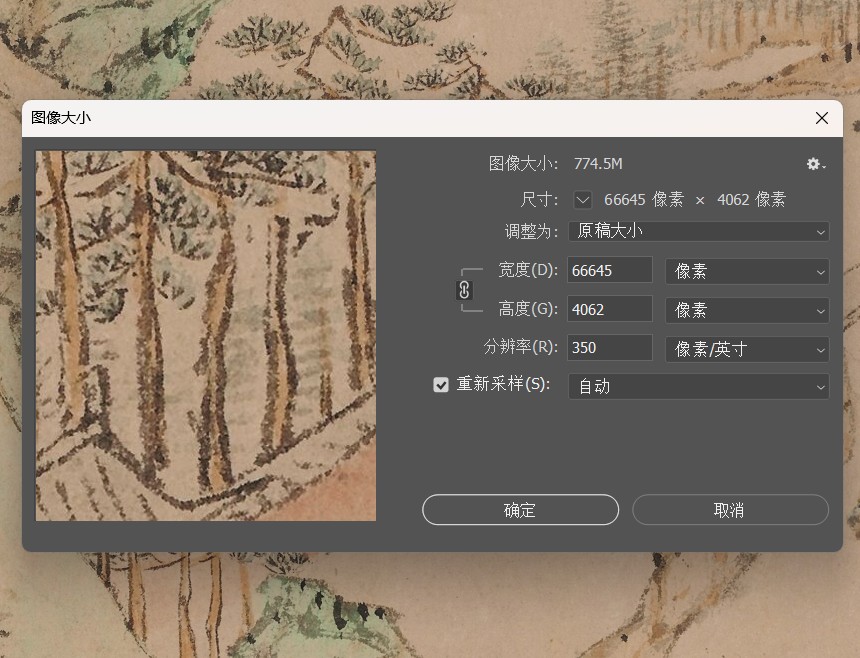
Task: Open the 宽度 unit dropdown
Action: click(x=747, y=271)
